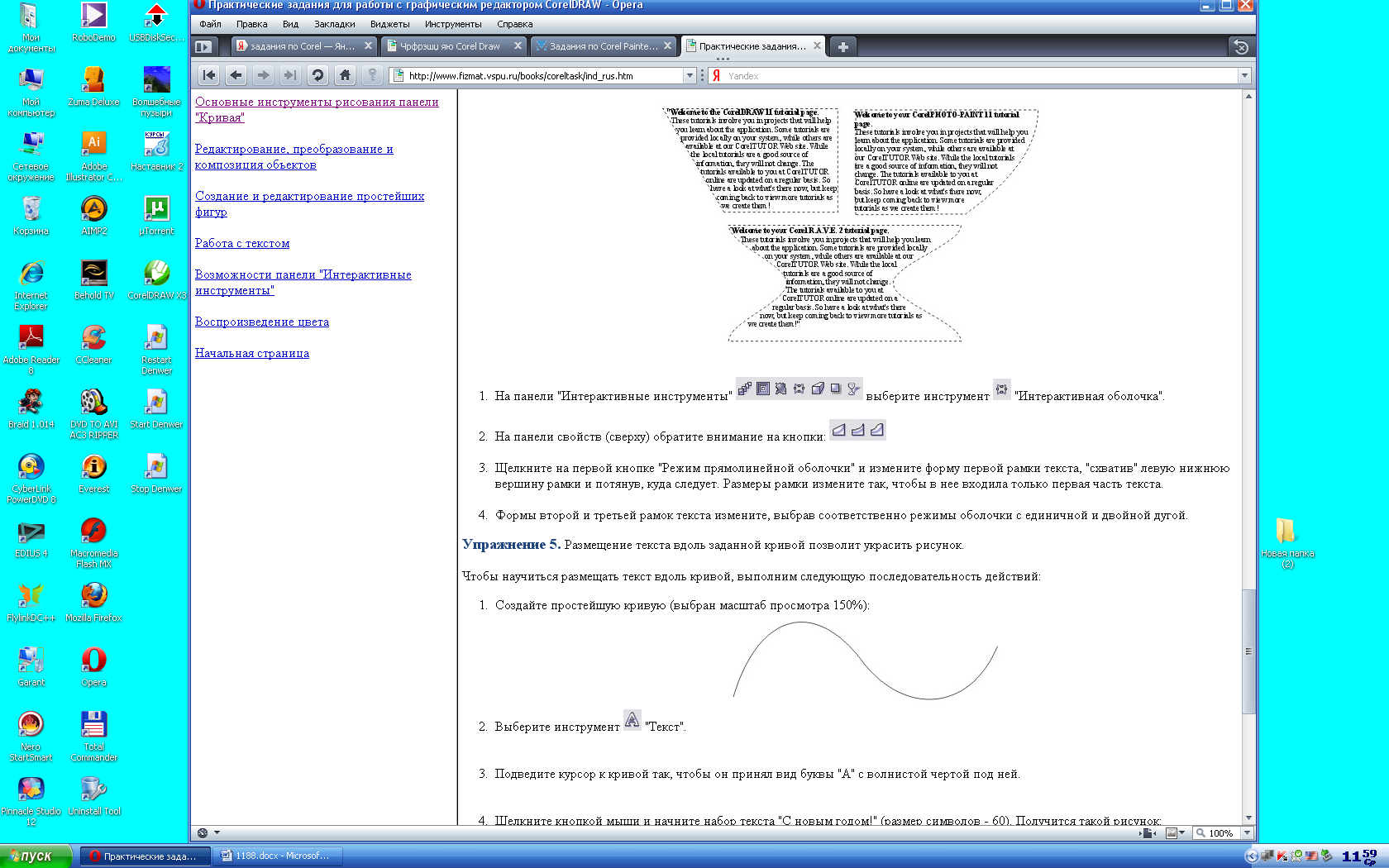Reload the page with the refresh button
Screen dimensions: 1389x868
(317, 75)
